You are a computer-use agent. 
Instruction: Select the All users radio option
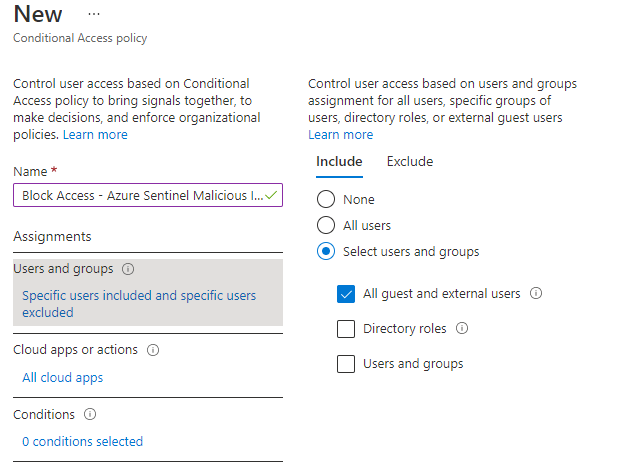tap(326, 225)
